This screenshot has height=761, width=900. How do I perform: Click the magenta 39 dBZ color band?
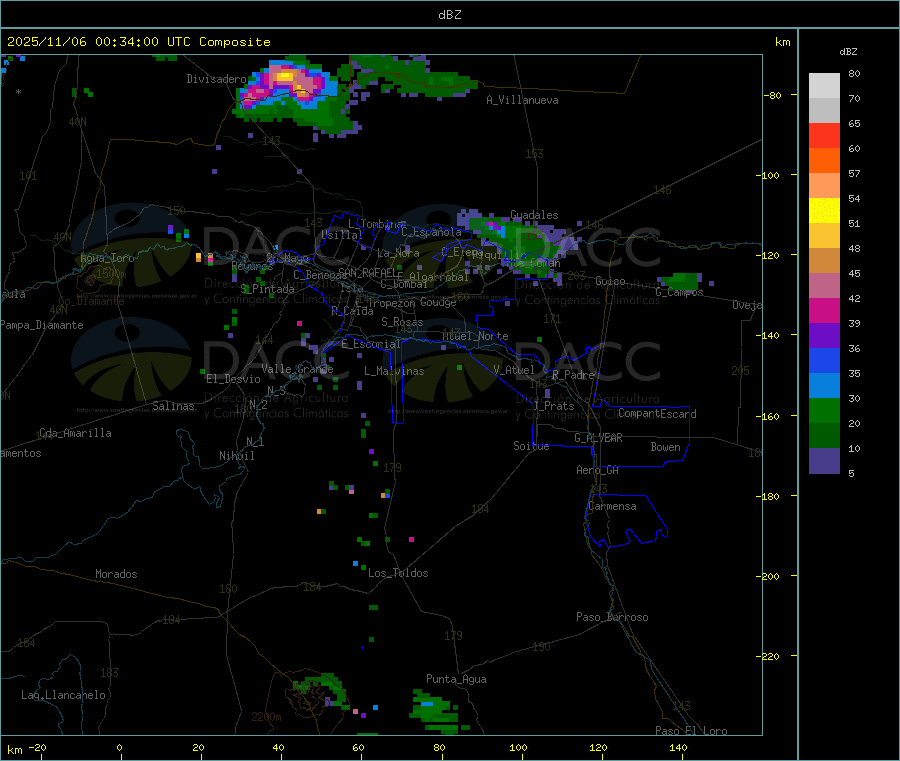824,310
